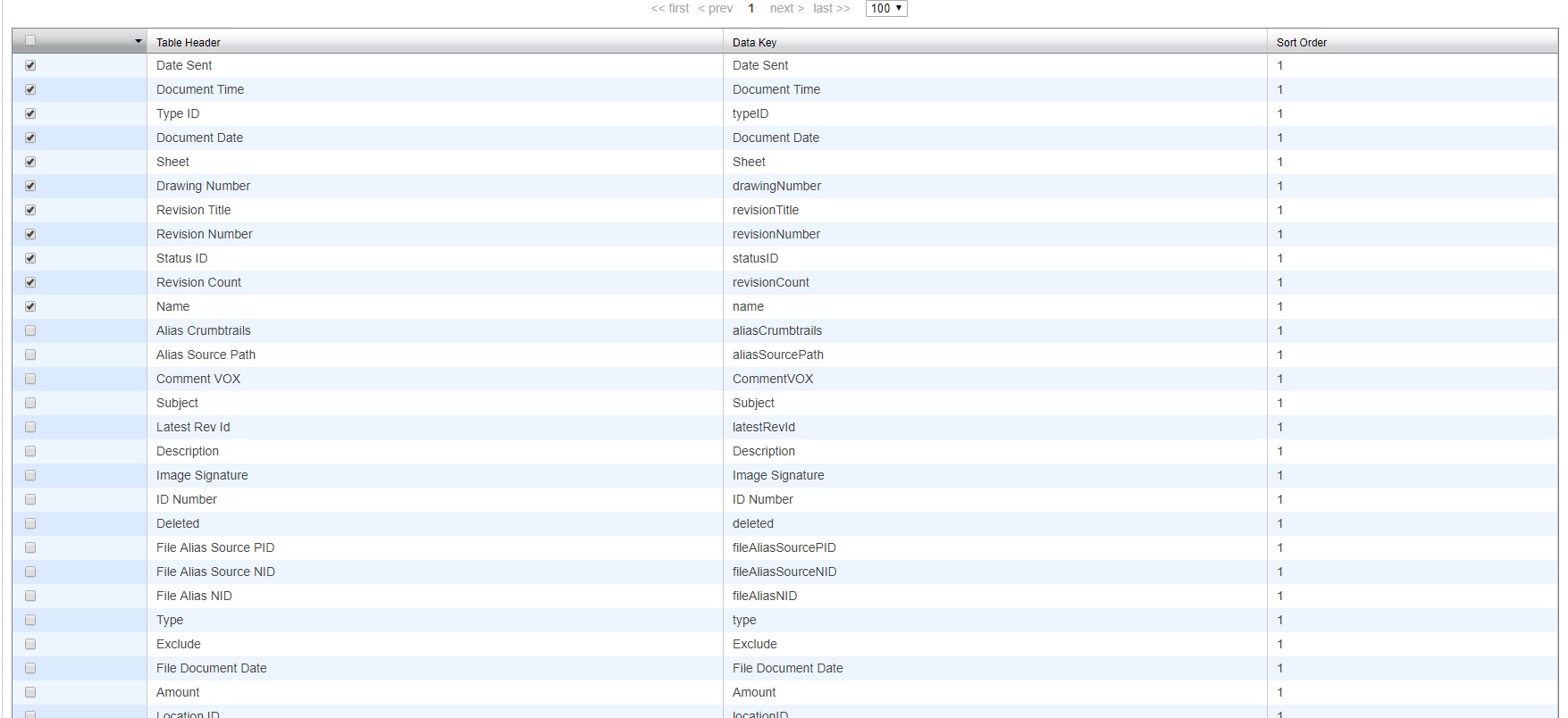Viewport: 1568px width, 718px height.
Task: Select the Amount row checkbox
Action: 30,692
